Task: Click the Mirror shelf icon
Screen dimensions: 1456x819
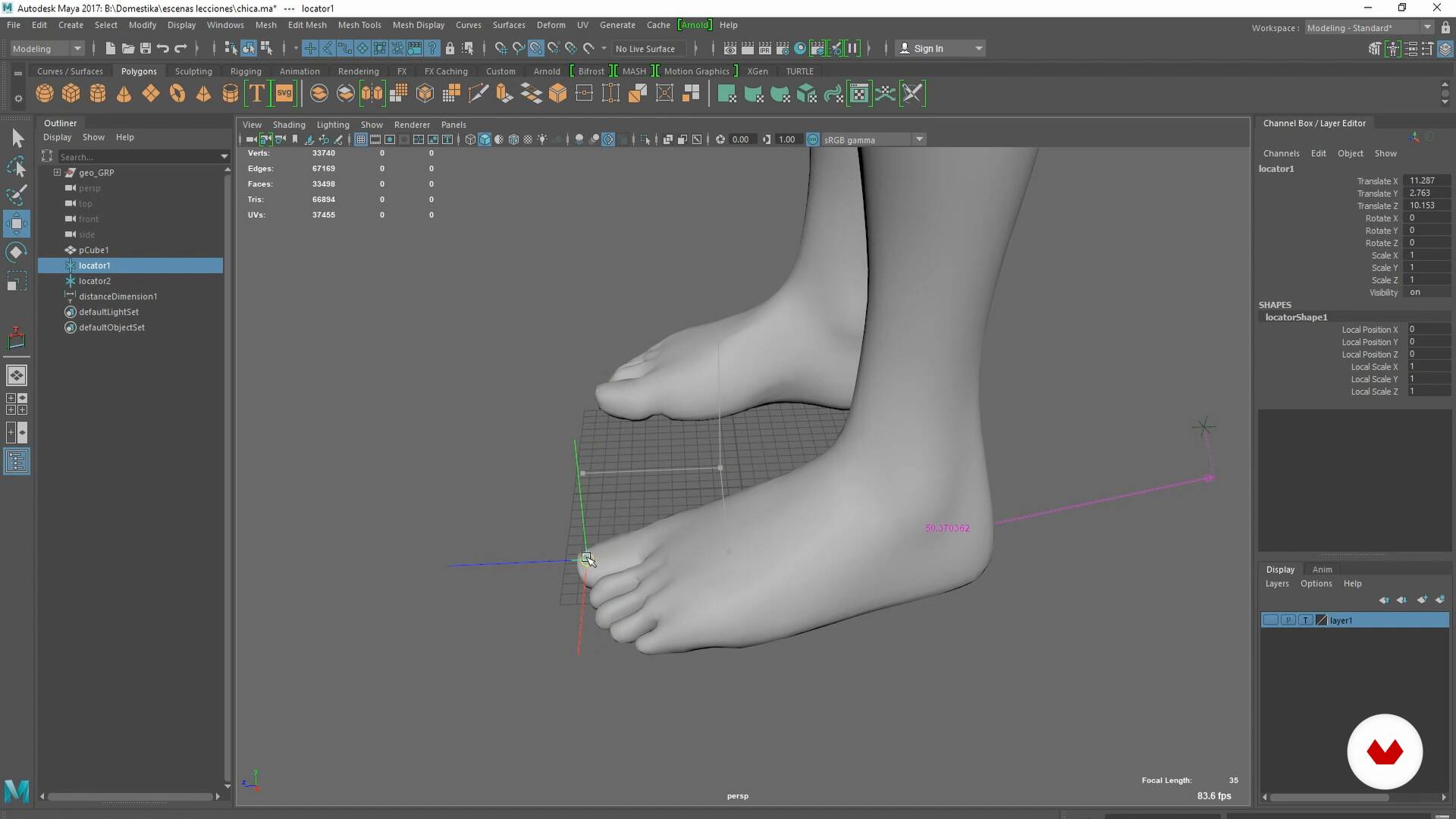Action: [372, 93]
